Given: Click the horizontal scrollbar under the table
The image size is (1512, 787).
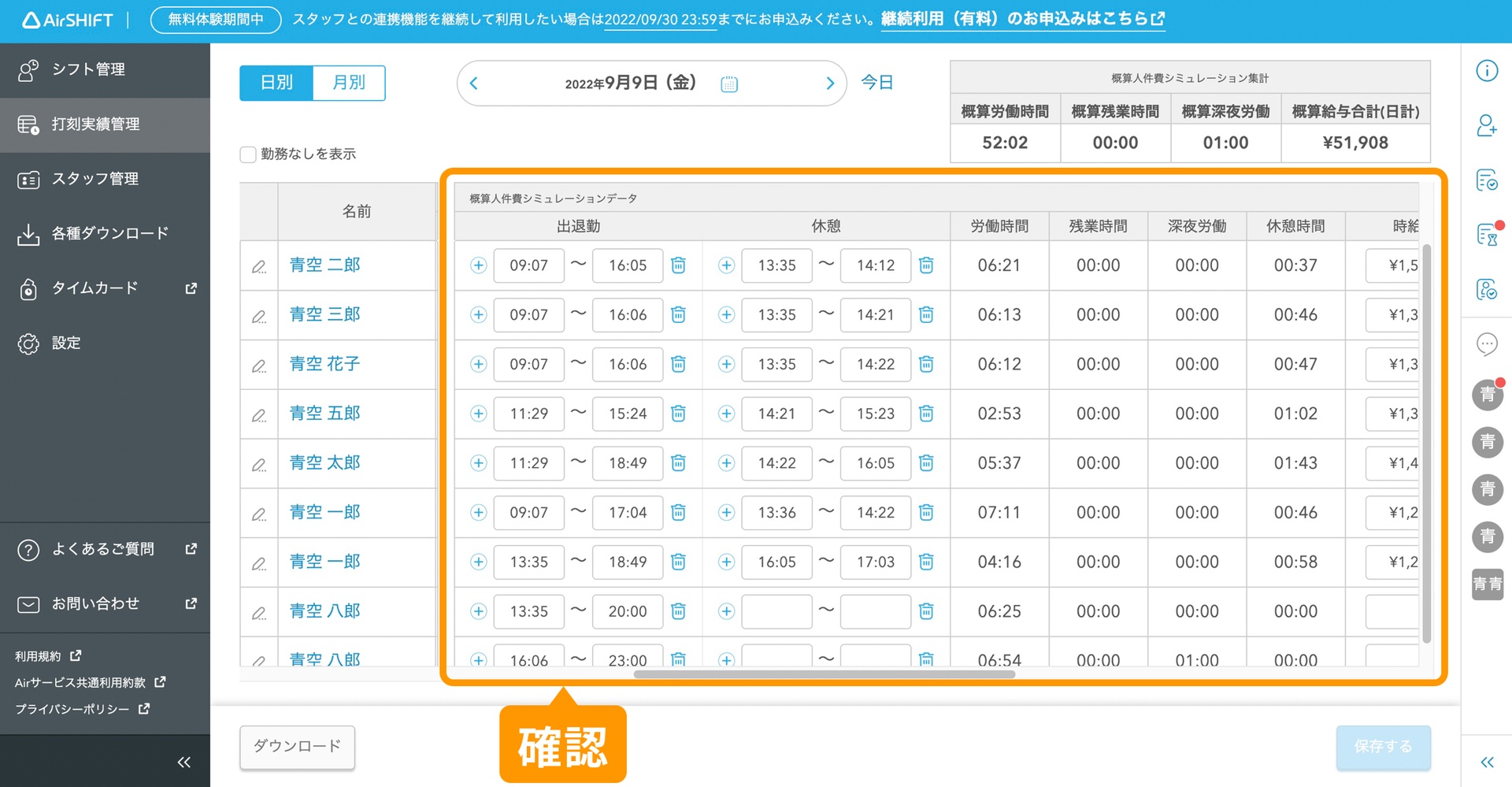Looking at the screenshot, I should click(824, 674).
